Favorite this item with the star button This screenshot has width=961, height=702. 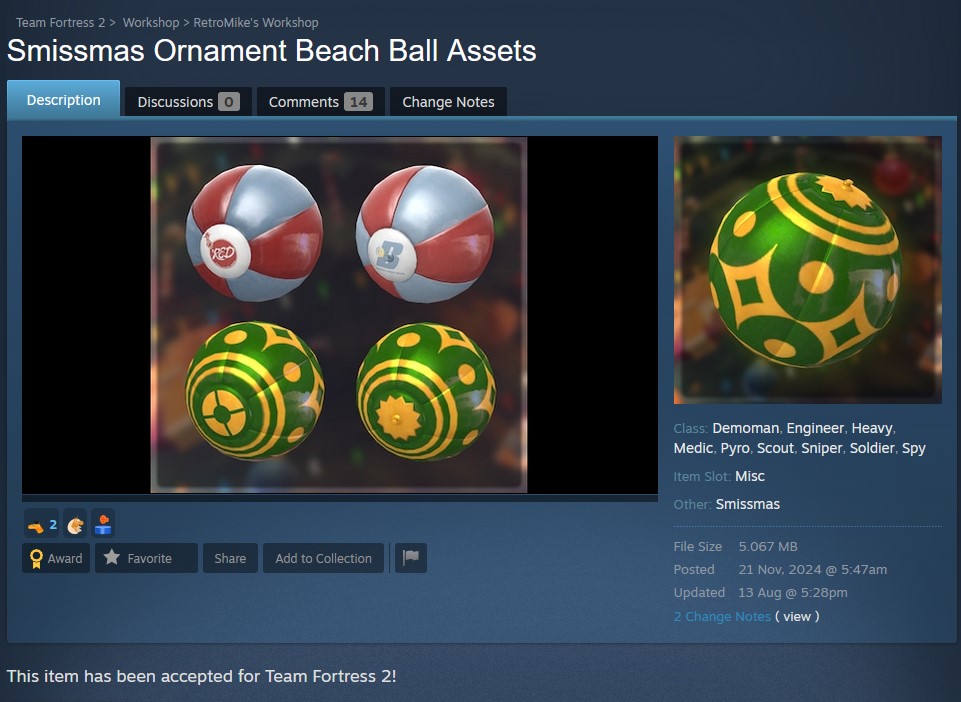pyautogui.click(x=146, y=558)
